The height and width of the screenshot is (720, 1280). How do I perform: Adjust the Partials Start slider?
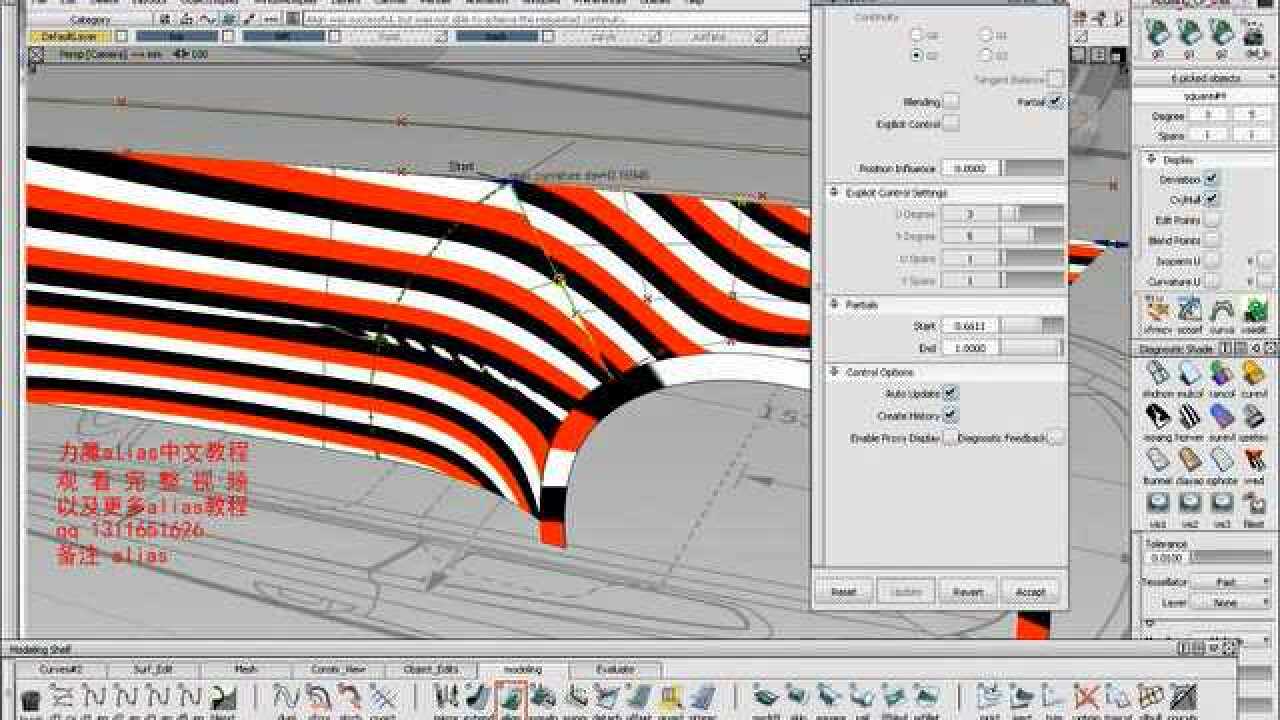pyautogui.click(x=1034, y=326)
